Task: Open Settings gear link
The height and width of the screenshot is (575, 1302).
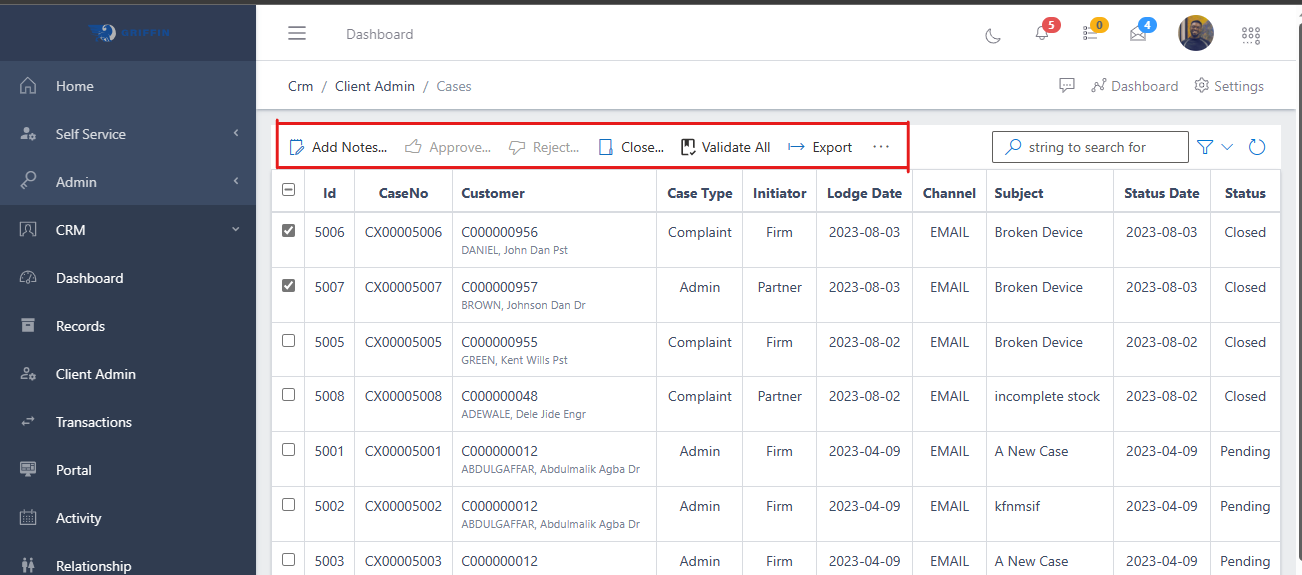Action: 1229,86
